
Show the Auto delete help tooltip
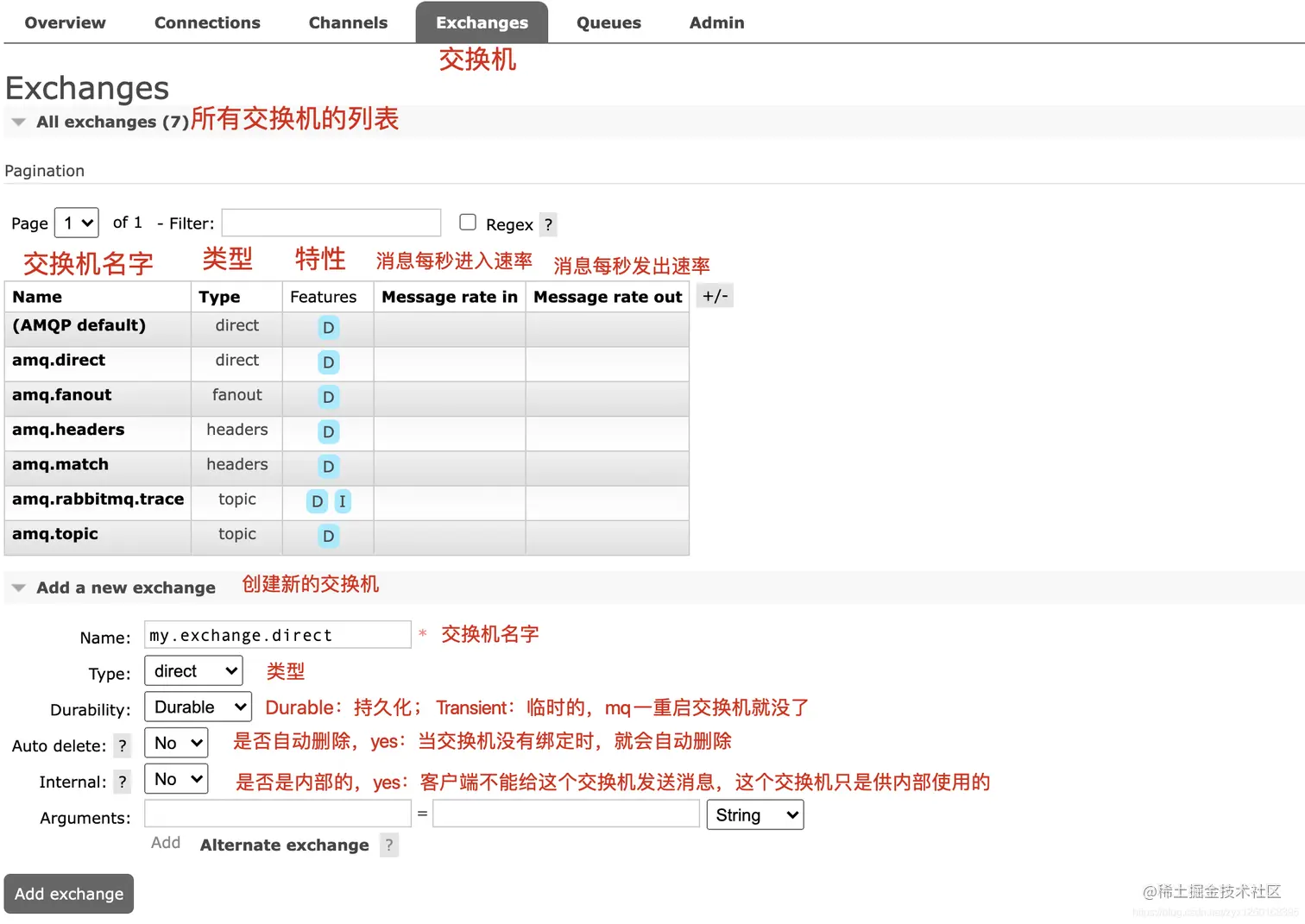pos(123,746)
